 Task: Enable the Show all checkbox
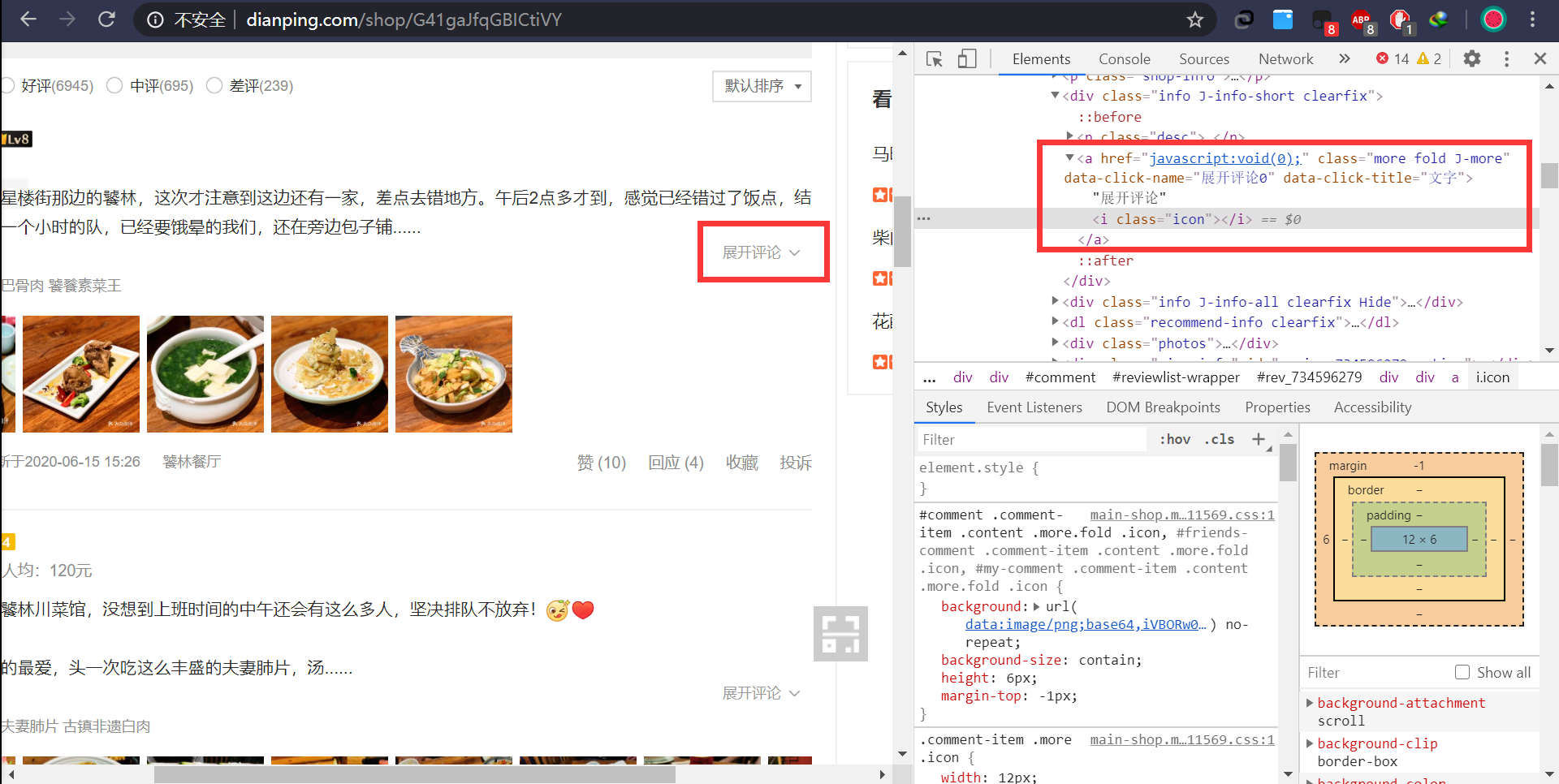(1462, 672)
